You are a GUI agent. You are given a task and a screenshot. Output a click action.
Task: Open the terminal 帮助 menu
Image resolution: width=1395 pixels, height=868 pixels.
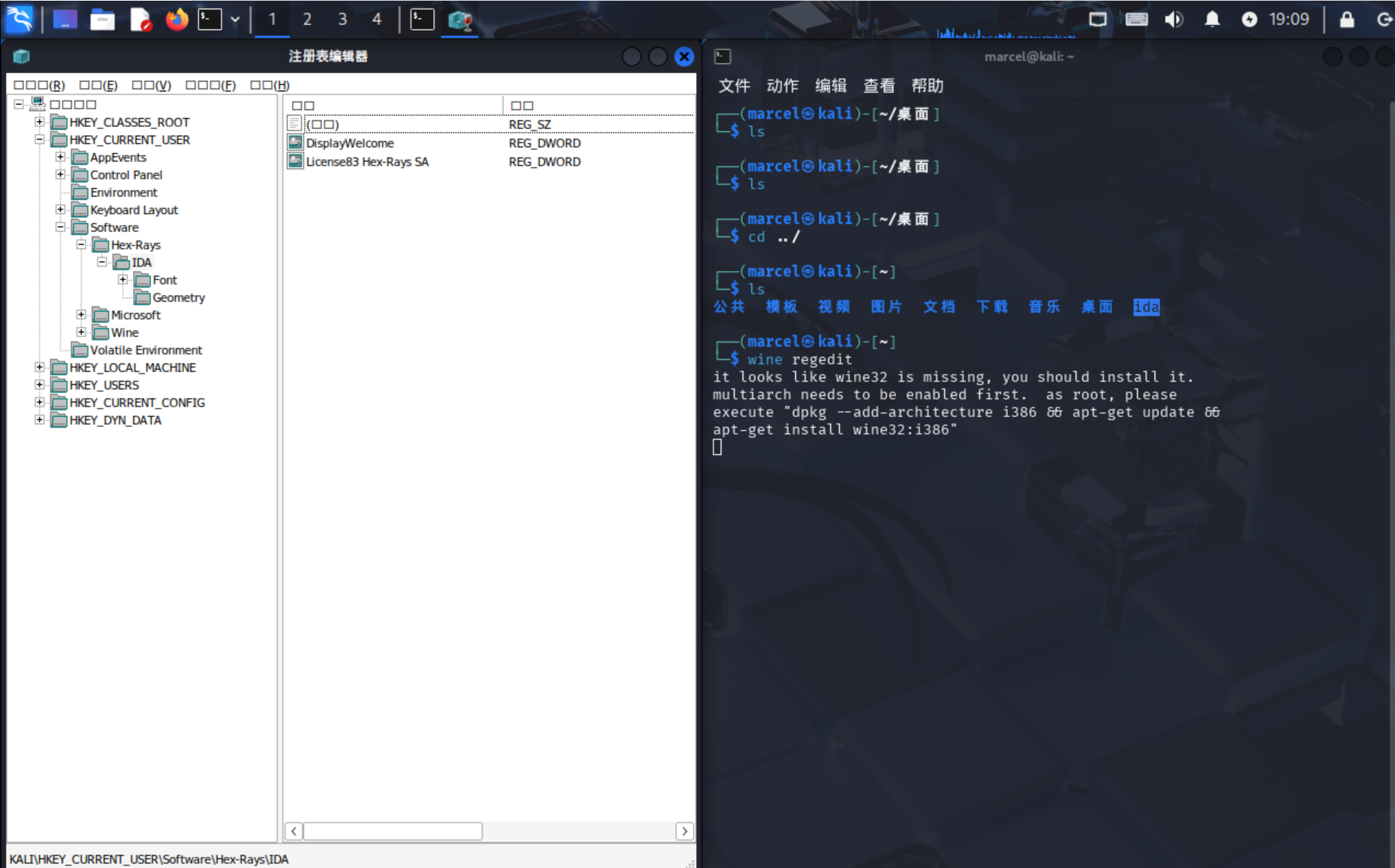click(x=927, y=85)
